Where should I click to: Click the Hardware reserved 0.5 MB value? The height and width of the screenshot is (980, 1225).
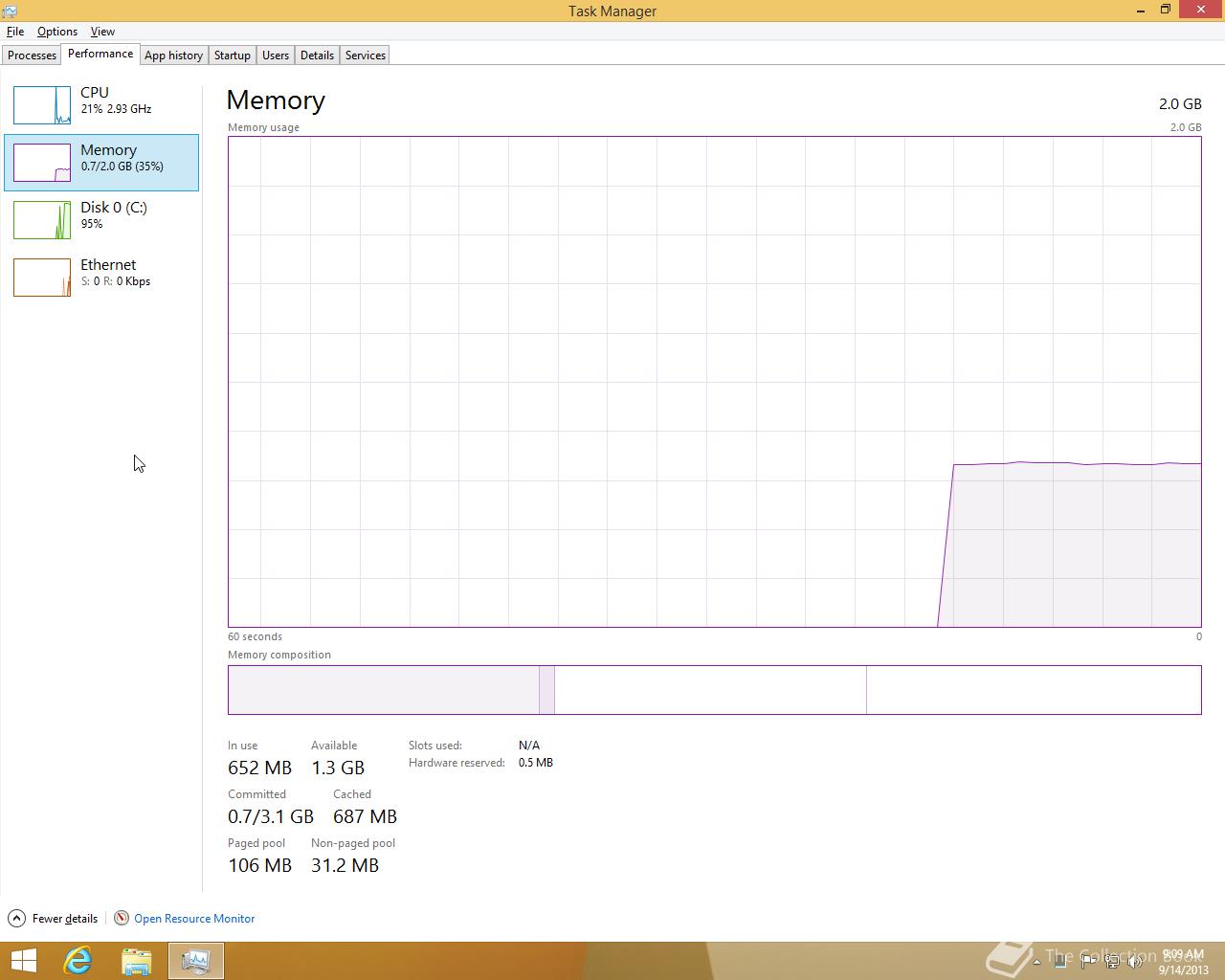tap(536, 763)
